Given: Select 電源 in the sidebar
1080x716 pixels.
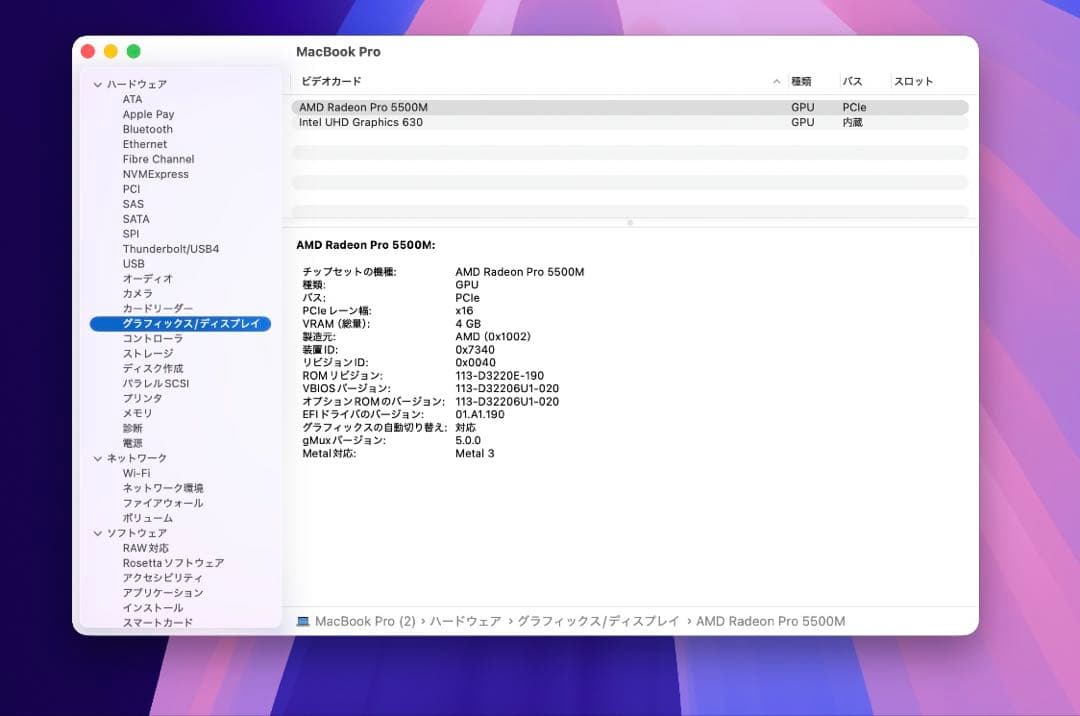Looking at the screenshot, I should (x=132, y=443).
